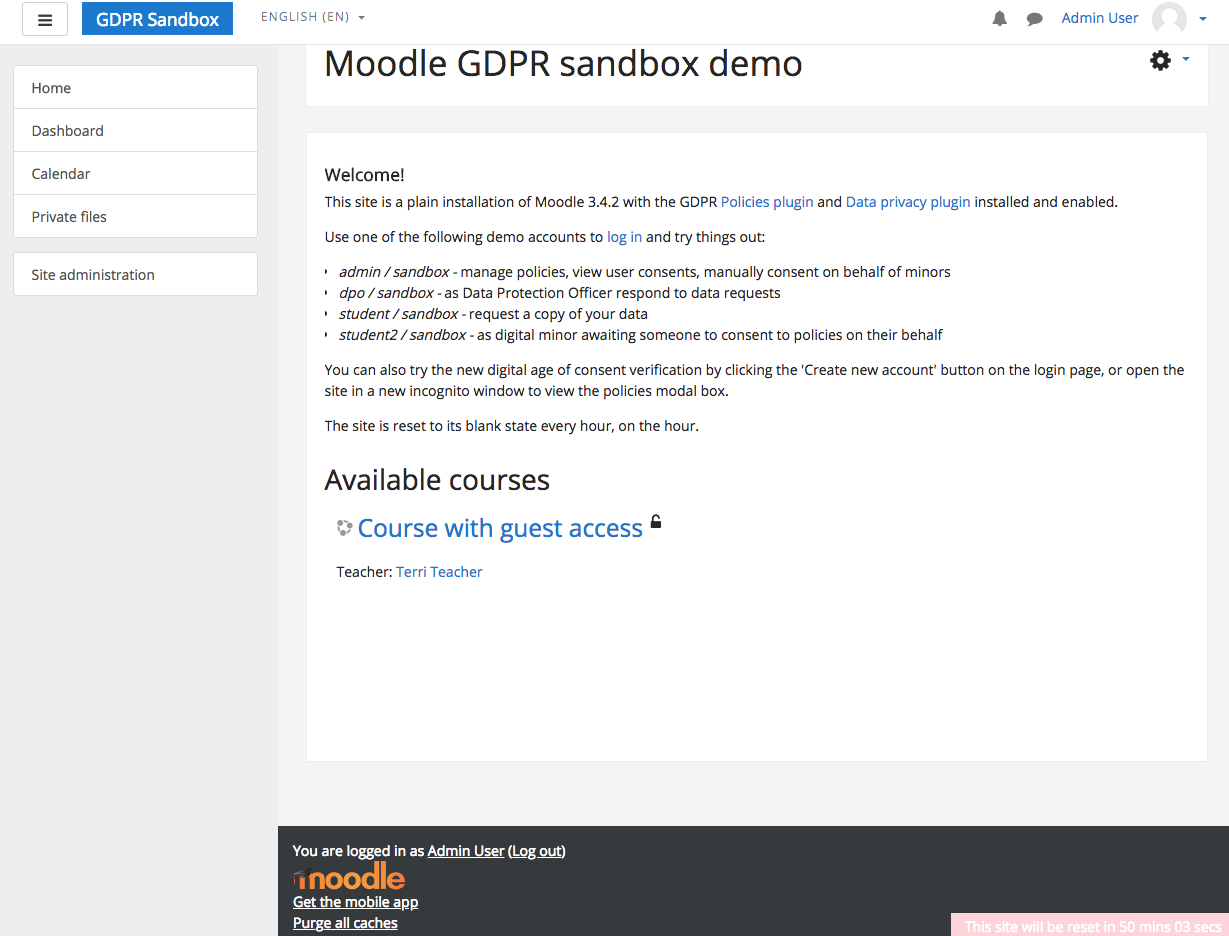Open the English (en) language dropdown

click(x=313, y=18)
